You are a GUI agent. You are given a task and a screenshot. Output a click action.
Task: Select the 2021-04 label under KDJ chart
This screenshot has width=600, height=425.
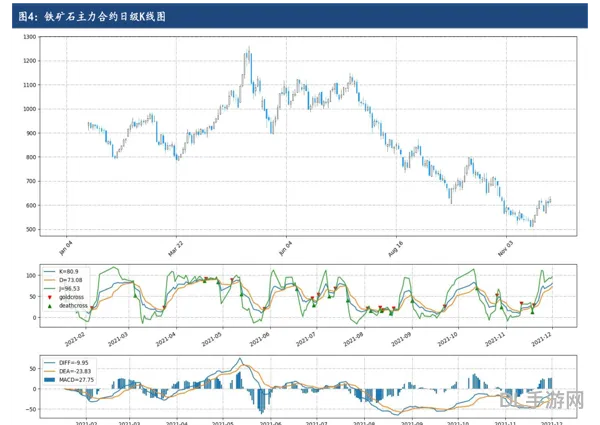click(x=165, y=339)
